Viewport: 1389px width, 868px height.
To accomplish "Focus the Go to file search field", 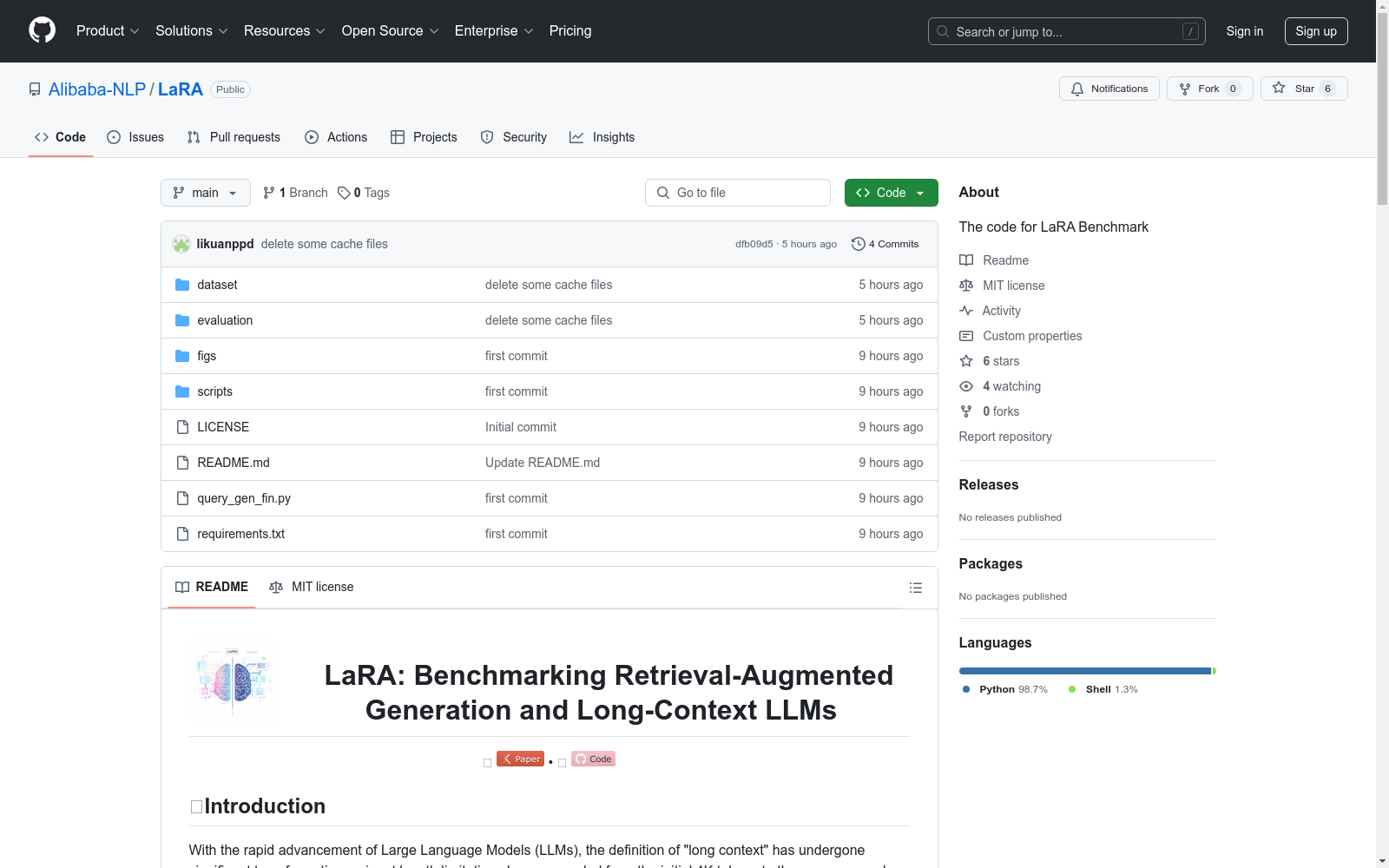I will pyautogui.click(x=738, y=193).
